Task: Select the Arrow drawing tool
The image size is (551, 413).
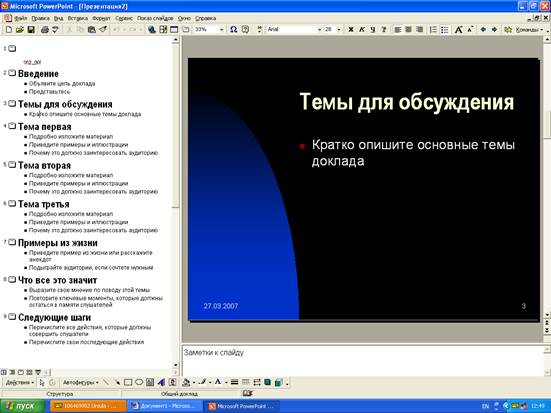Action: pyautogui.click(x=117, y=382)
